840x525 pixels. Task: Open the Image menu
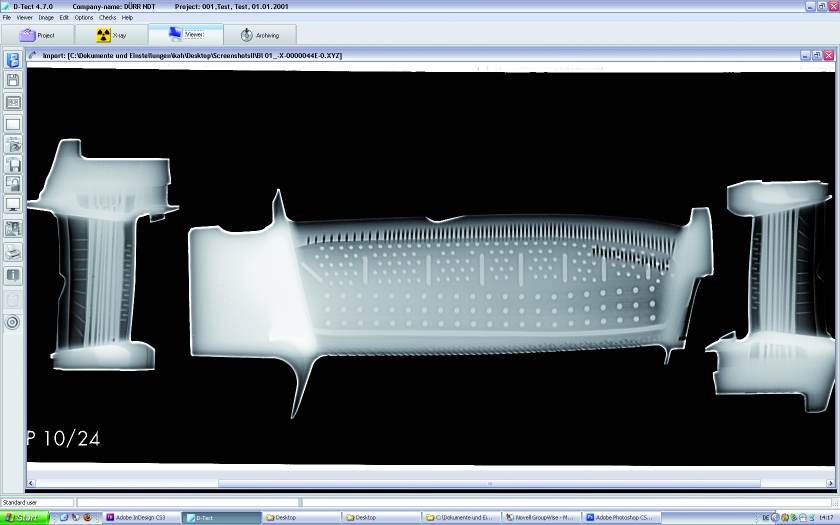point(46,17)
